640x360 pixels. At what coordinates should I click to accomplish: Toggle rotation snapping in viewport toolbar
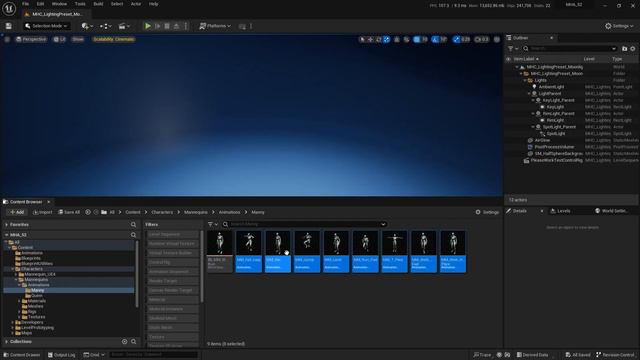(x=435, y=40)
